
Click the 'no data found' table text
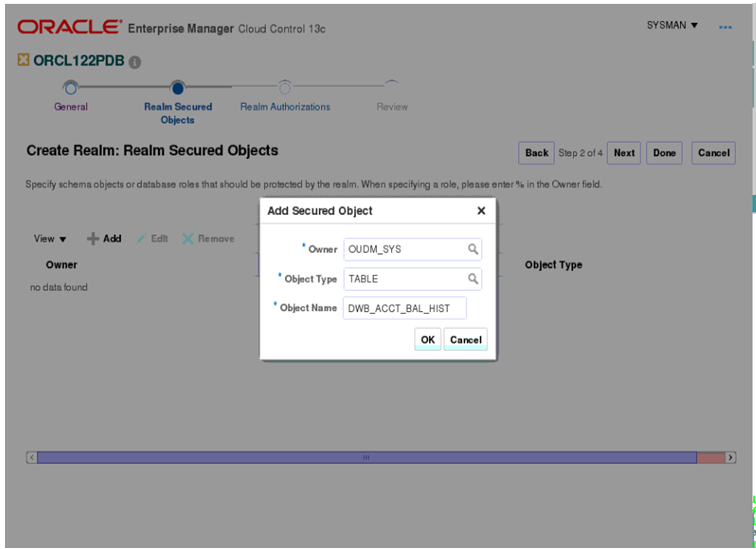(59, 287)
